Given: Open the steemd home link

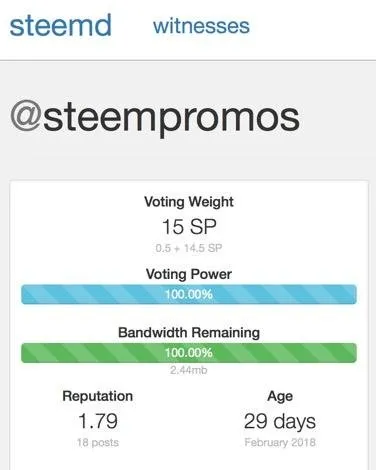Looking at the screenshot, I should pos(60,25).
